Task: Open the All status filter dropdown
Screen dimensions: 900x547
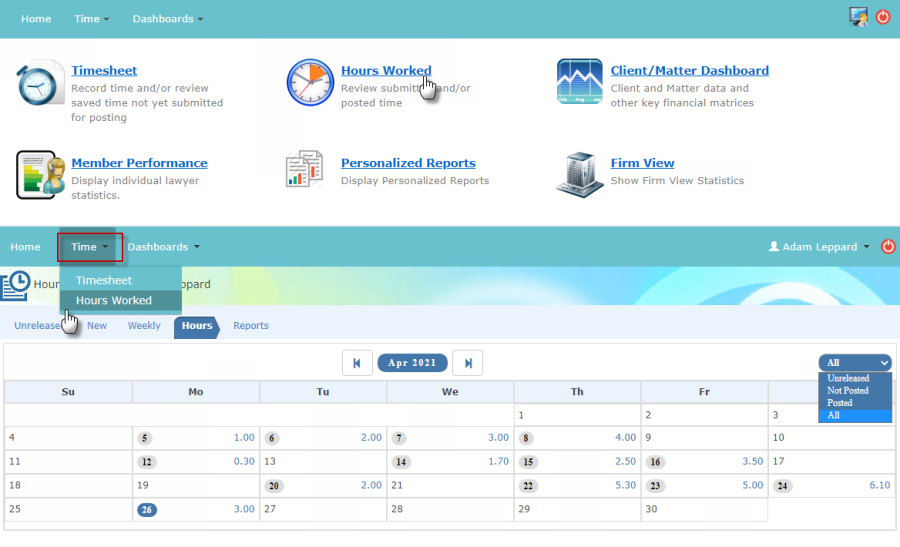Action: [855, 363]
